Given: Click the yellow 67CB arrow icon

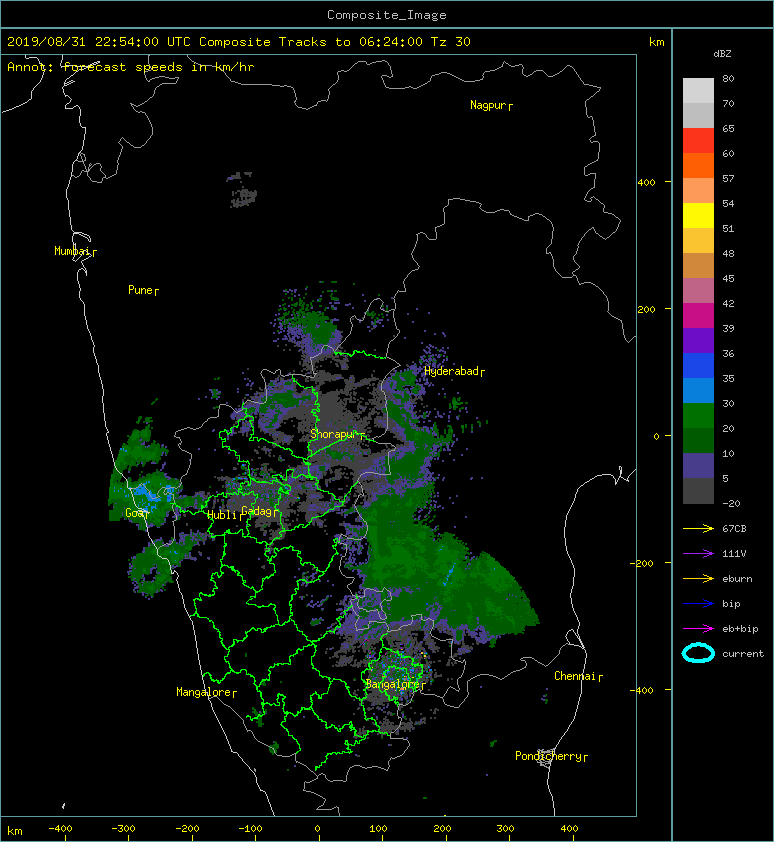Looking at the screenshot, I should pos(698,528).
